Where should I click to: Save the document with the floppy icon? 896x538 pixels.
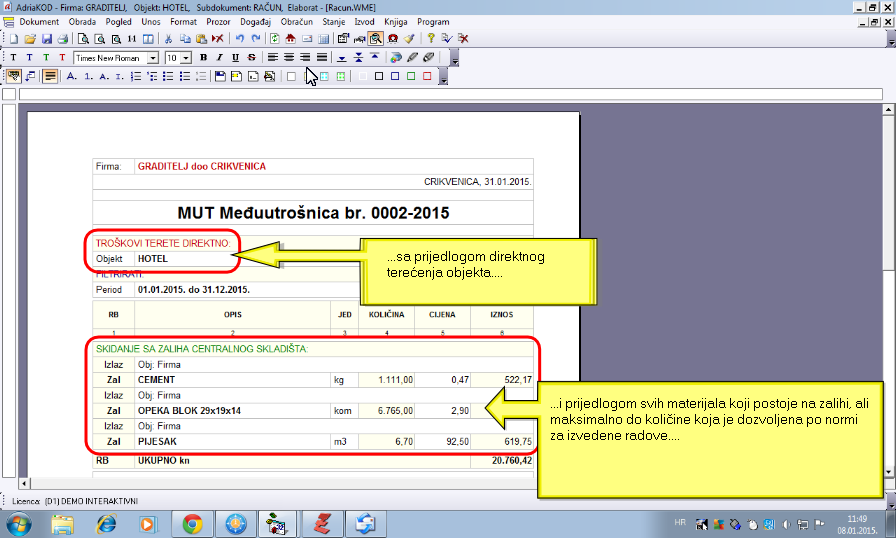(47, 39)
